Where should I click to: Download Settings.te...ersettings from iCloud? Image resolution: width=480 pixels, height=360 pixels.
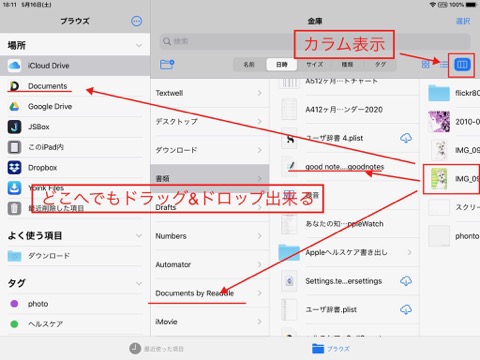[x=406, y=281]
